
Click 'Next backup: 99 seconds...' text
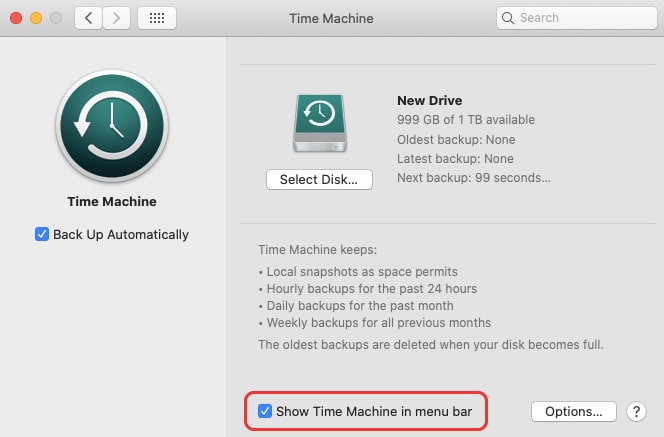[x=474, y=178]
